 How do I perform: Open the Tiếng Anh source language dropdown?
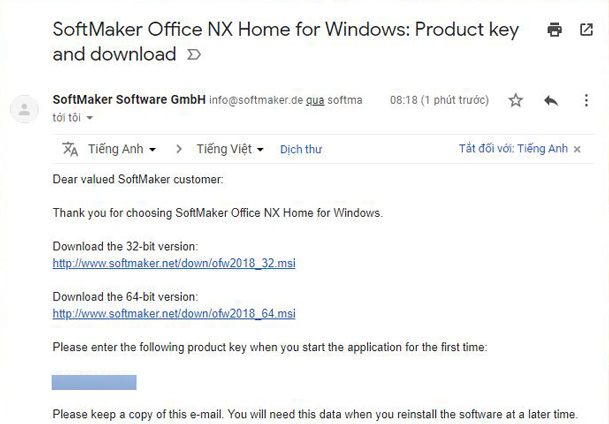122,149
